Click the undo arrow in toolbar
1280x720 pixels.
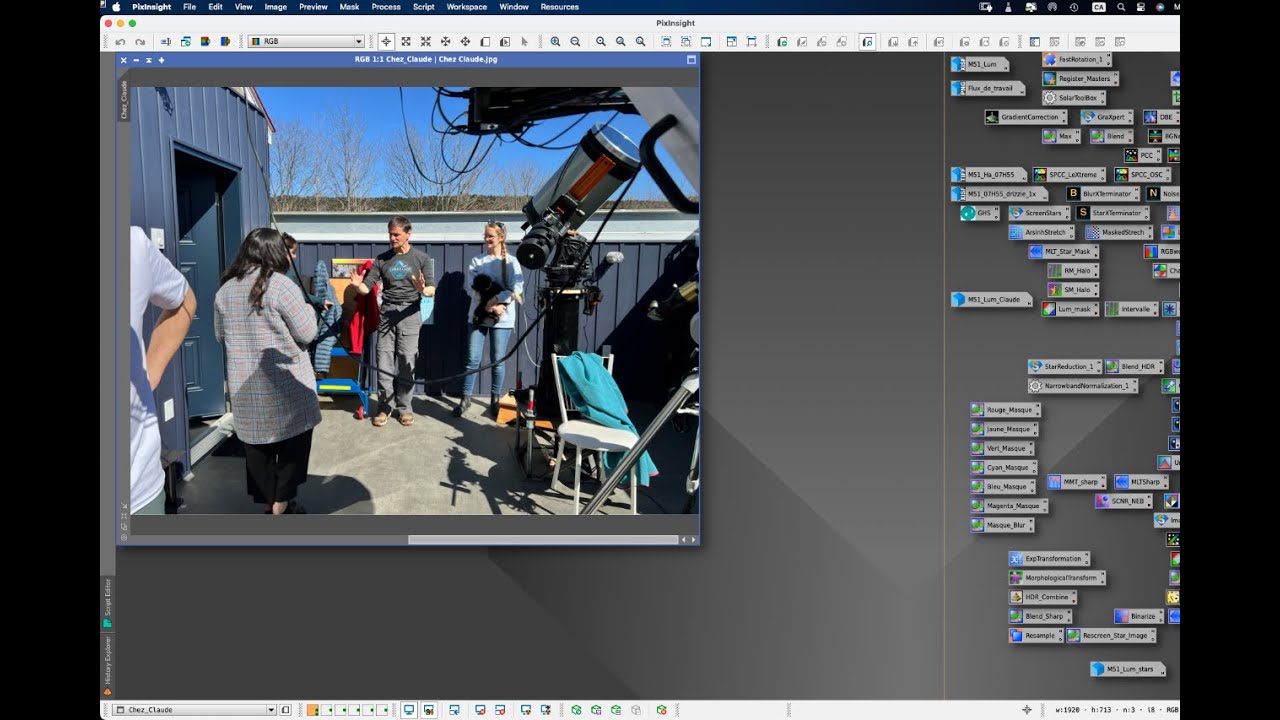tap(121, 42)
